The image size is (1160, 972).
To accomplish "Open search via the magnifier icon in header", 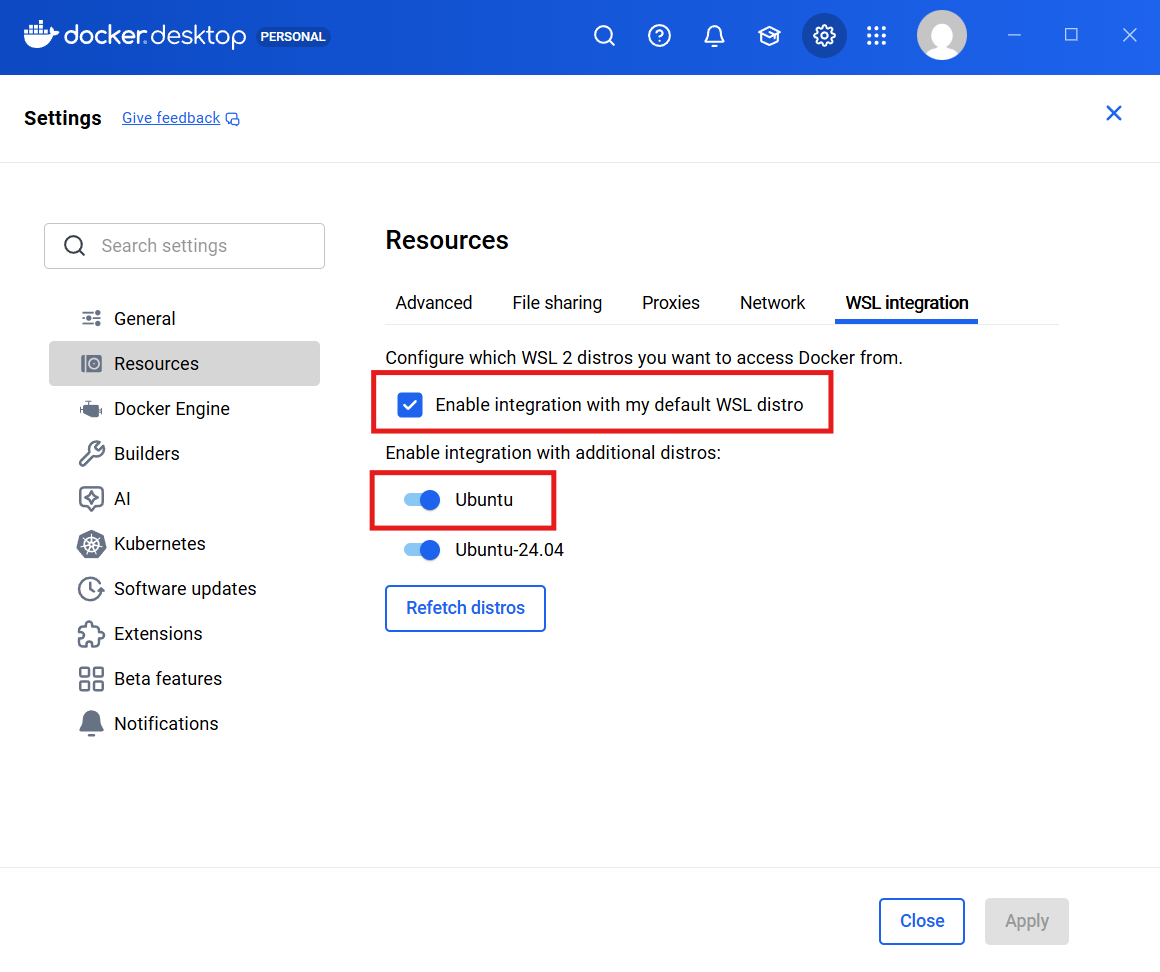I will (x=604, y=36).
